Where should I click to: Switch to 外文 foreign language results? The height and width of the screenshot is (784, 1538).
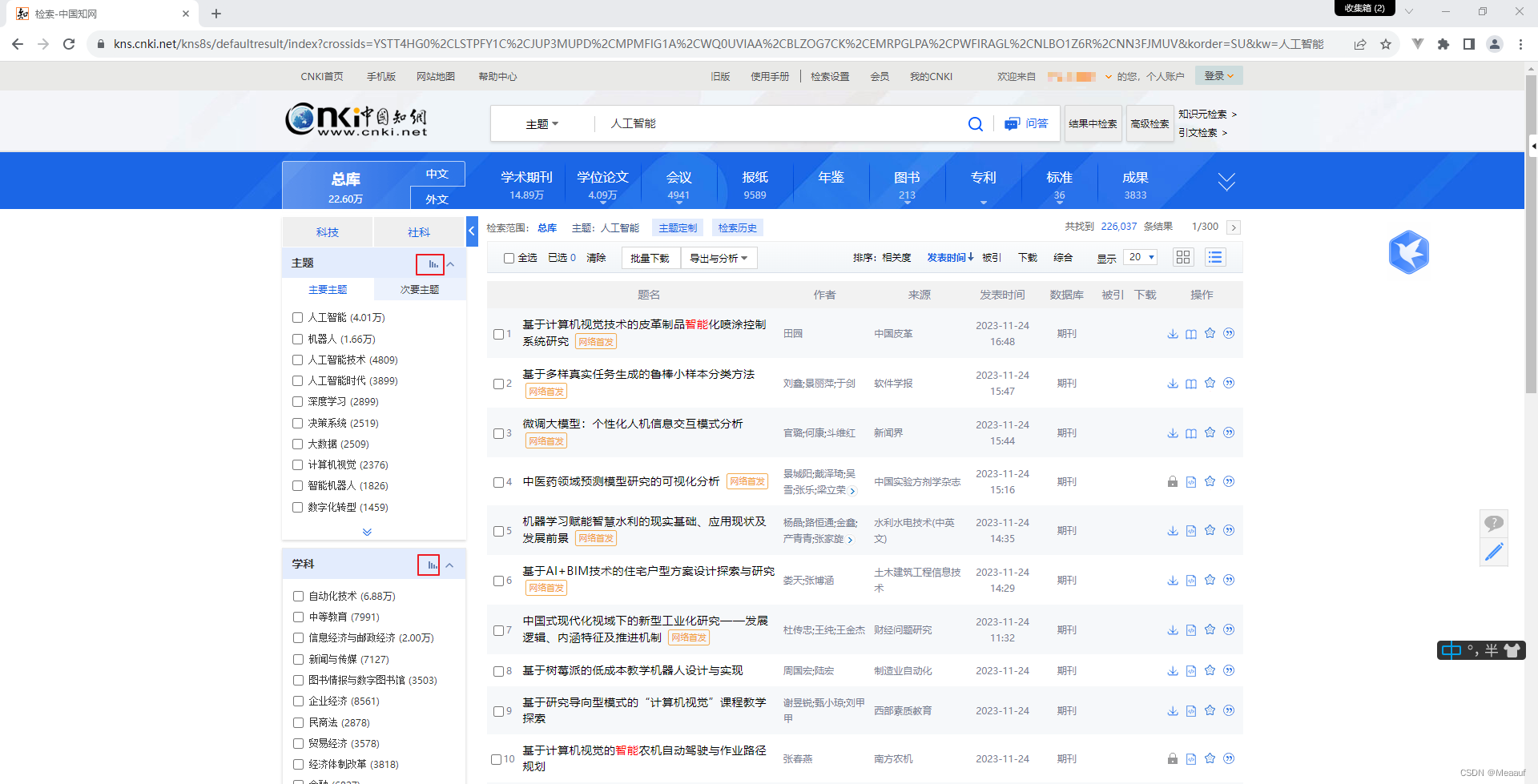click(437, 199)
